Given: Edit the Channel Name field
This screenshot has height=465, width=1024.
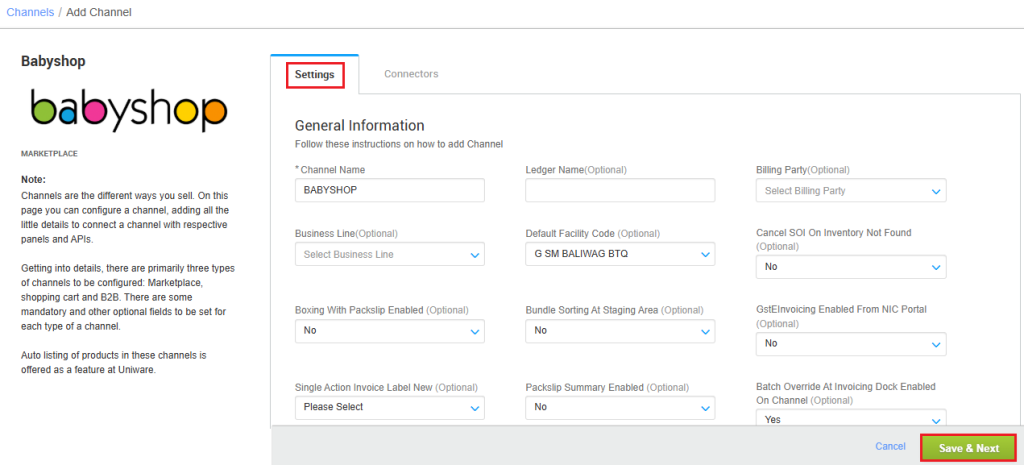Looking at the screenshot, I should click(390, 191).
